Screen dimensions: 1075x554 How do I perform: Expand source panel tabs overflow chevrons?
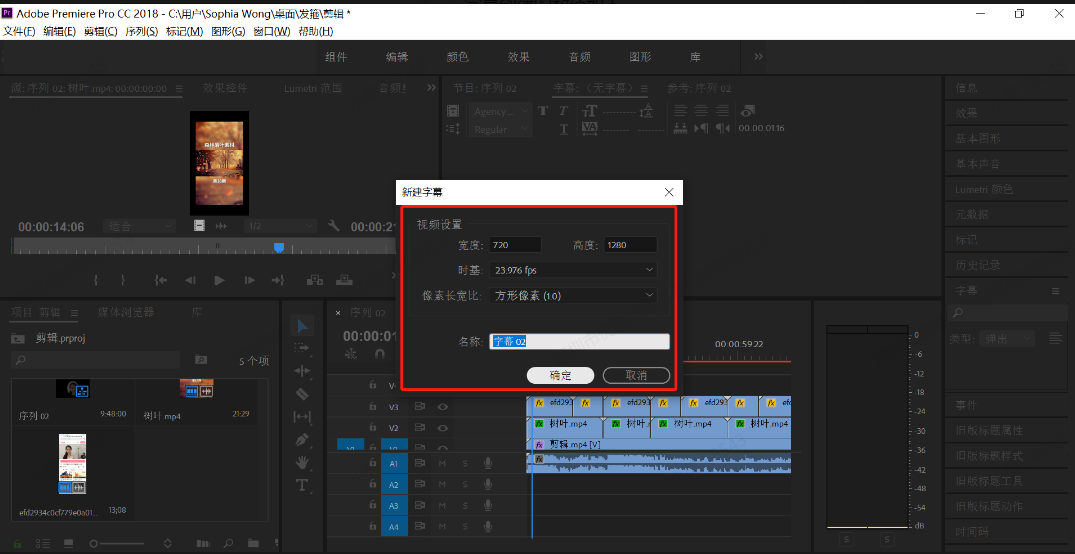(431, 88)
